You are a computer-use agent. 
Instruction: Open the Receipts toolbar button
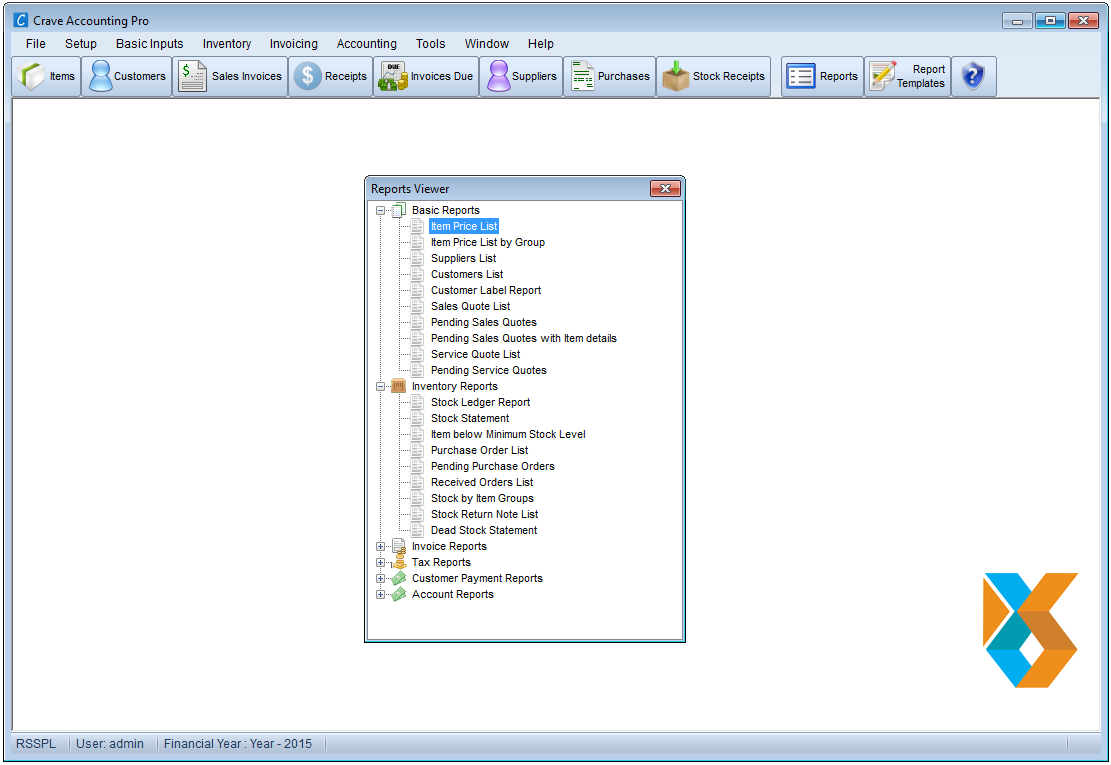point(331,76)
